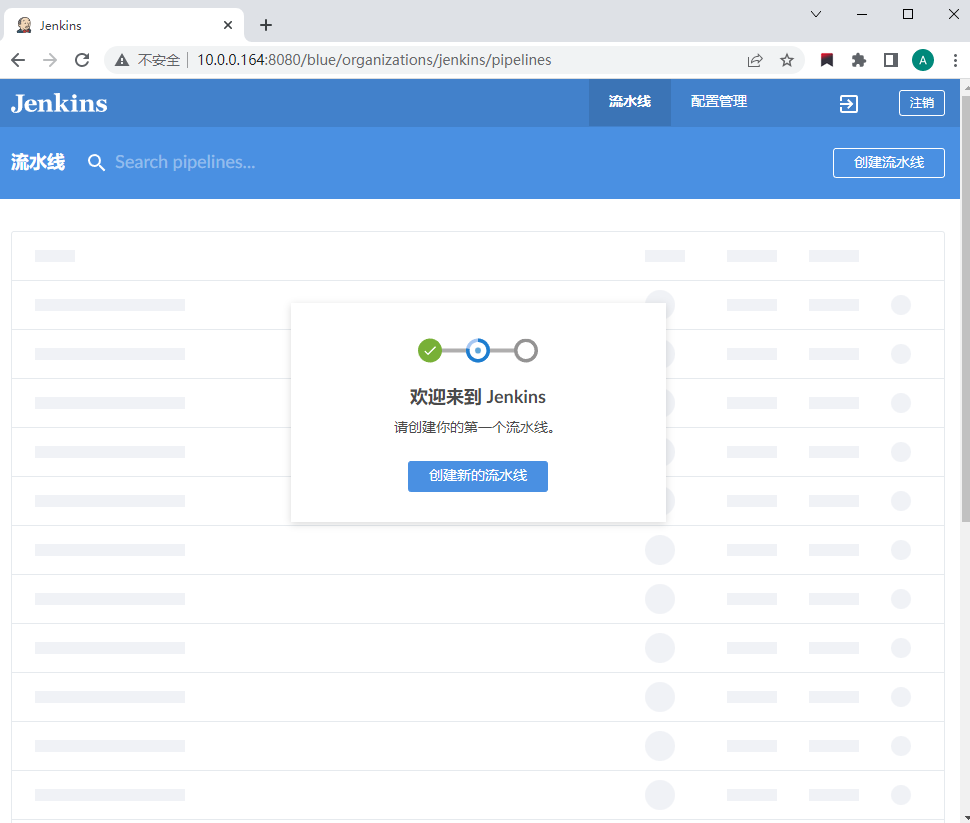The height and width of the screenshot is (823, 970).
Task: Open the profile avatar A
Action: (x=923, y=60)
